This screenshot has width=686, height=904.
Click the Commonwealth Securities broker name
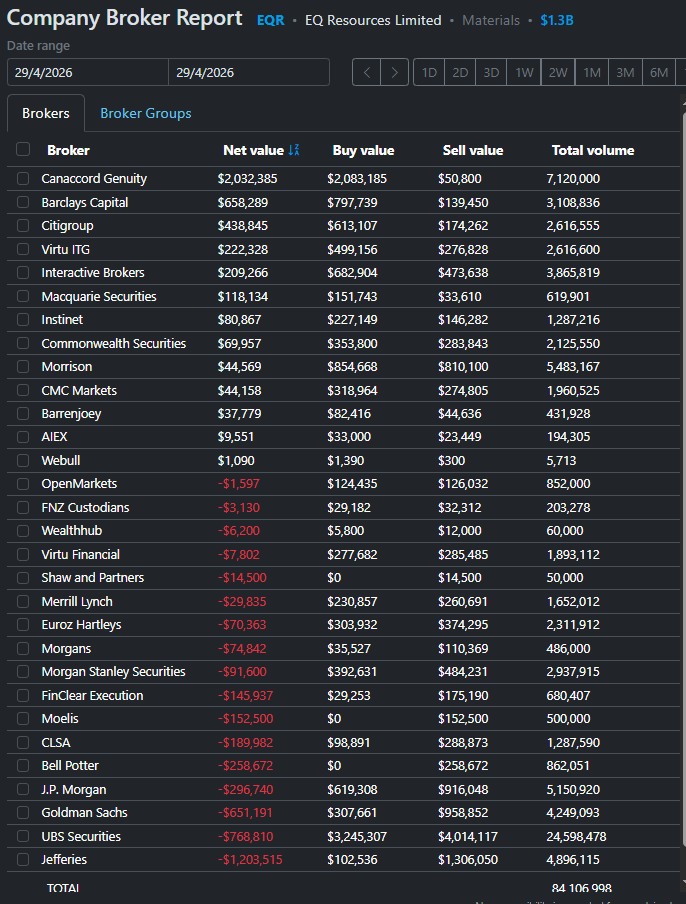pyautogui.click(x=114, y=344)
